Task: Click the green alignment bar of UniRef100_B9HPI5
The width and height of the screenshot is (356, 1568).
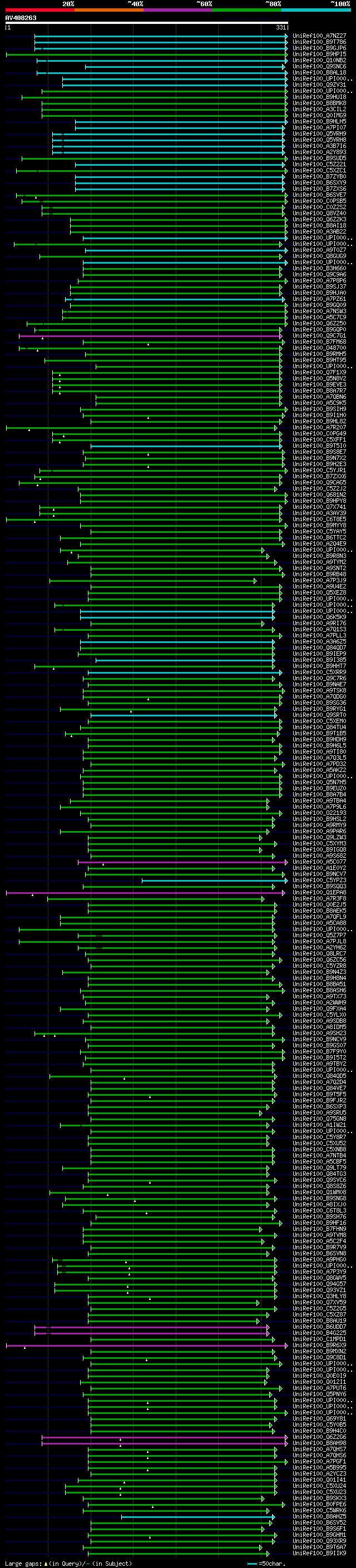Action: tap(147, 54)
